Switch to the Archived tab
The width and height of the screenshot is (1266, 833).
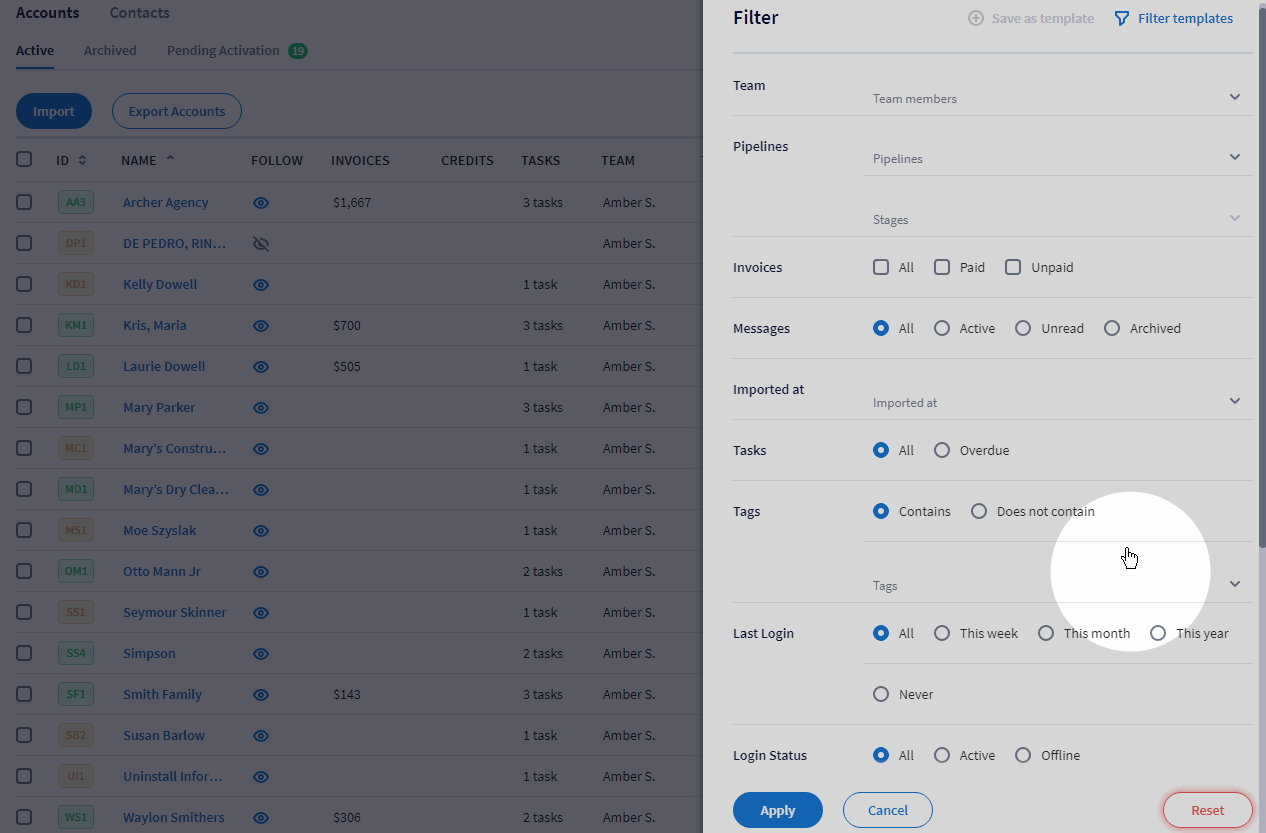click(x=110, y=50)
